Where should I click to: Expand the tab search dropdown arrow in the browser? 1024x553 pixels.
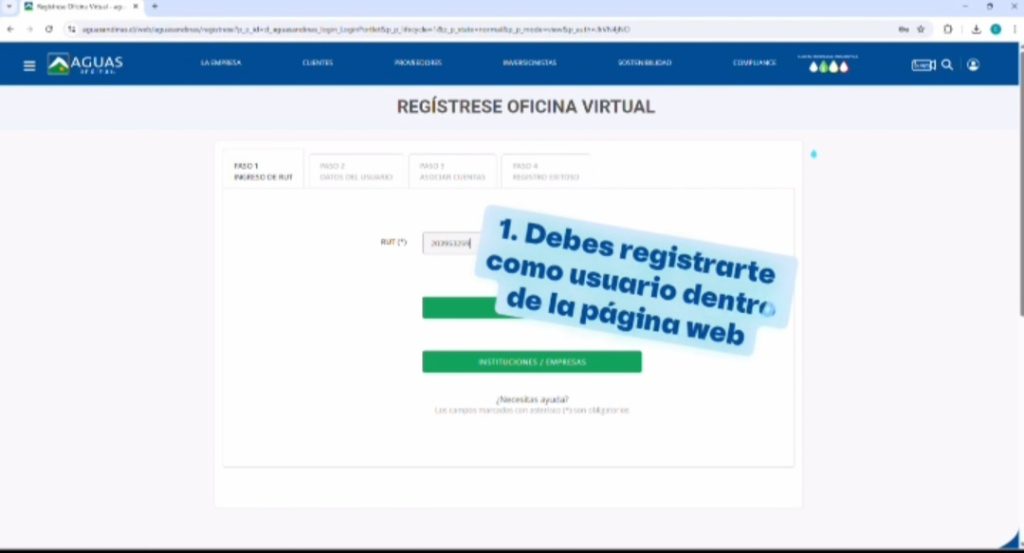pos(9,6)
